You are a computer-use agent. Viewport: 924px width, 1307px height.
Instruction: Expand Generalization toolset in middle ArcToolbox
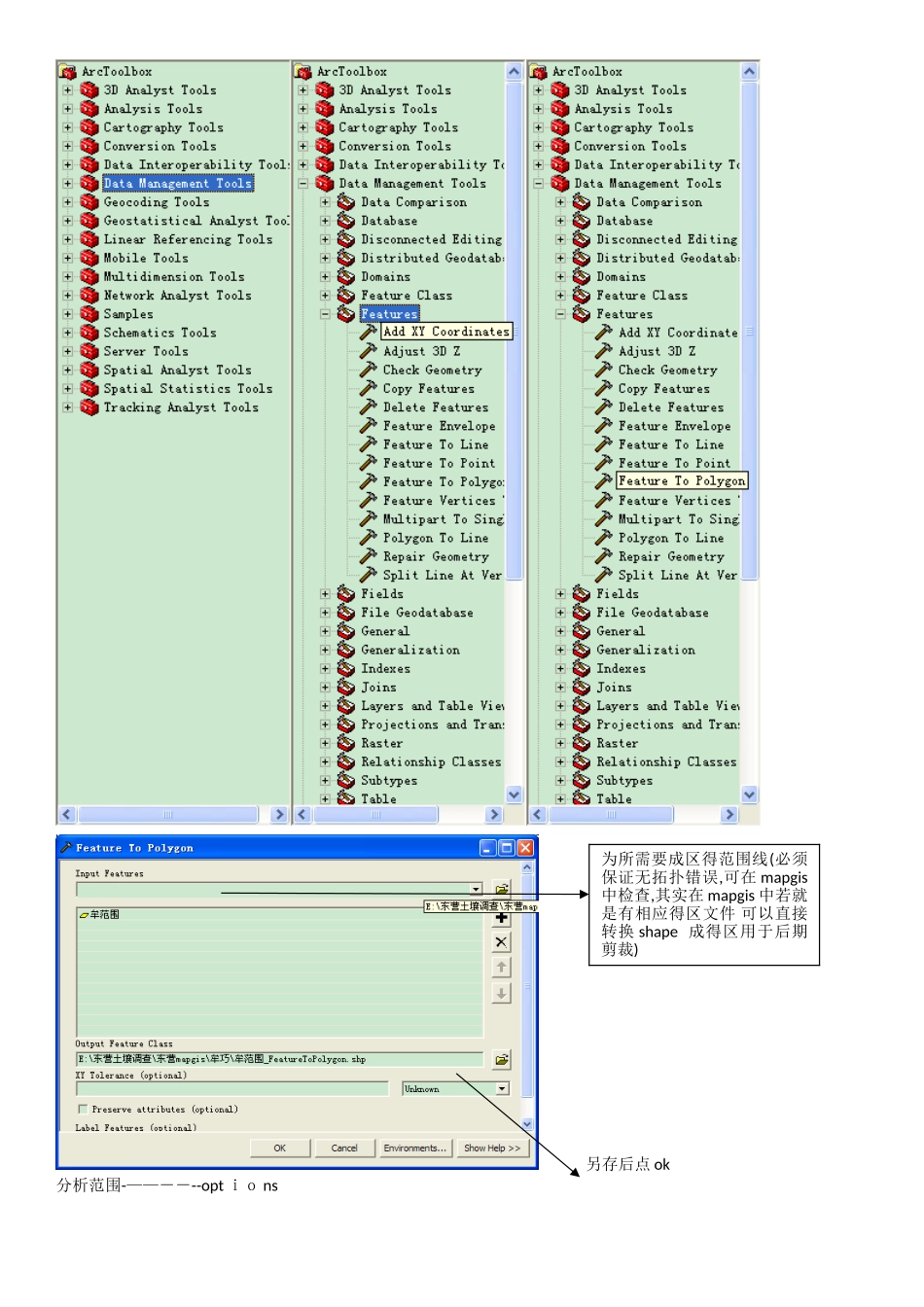tap(325, 650)
